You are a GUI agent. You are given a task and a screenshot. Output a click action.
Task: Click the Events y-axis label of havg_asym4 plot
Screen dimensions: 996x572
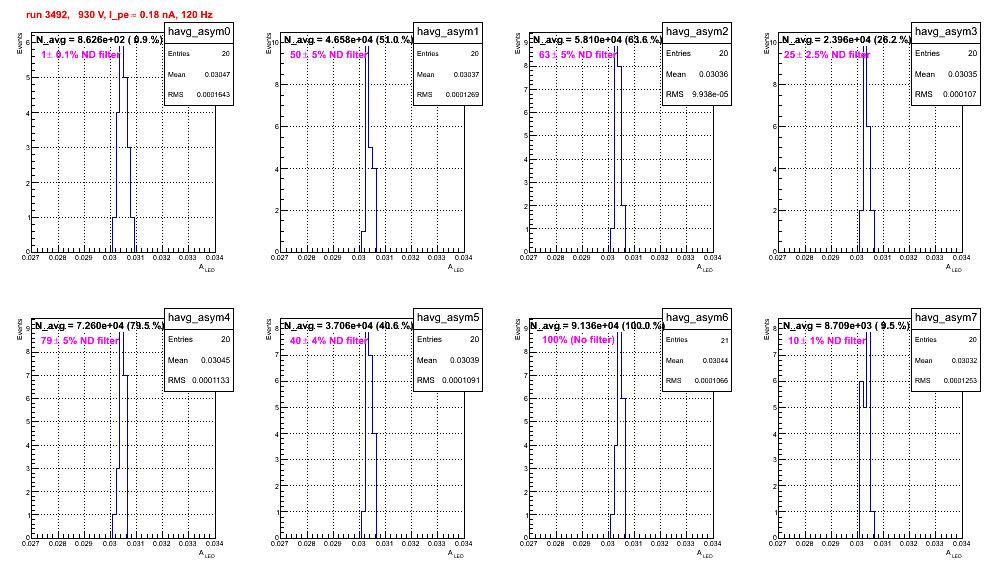tap(20, 329)
